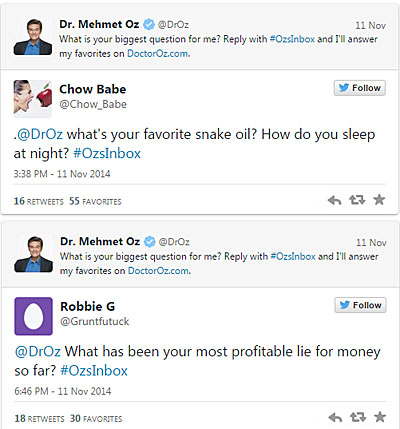
Task: Favorite Chow Babe's tweet with star
Action: 379,200
